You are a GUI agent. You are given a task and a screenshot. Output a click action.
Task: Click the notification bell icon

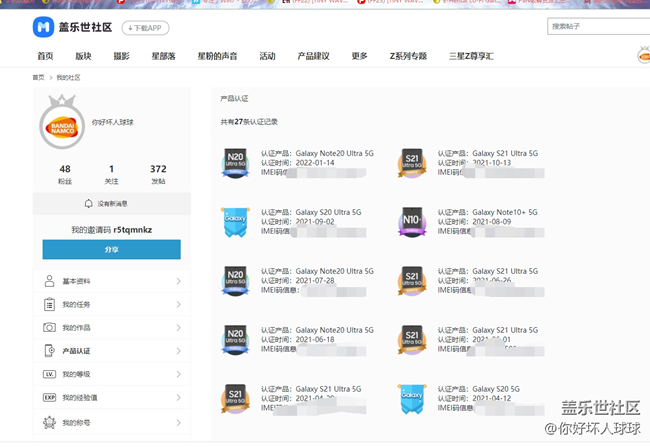click(x=88, y=203)
